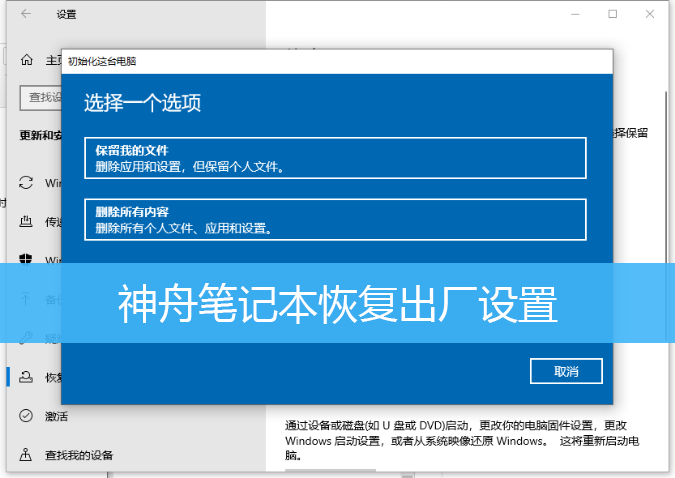The height and width of the screenshot is (478, 675).
Task: Click the Activation (激活) checkmark circle icon
Action: (x=26, y=416)
